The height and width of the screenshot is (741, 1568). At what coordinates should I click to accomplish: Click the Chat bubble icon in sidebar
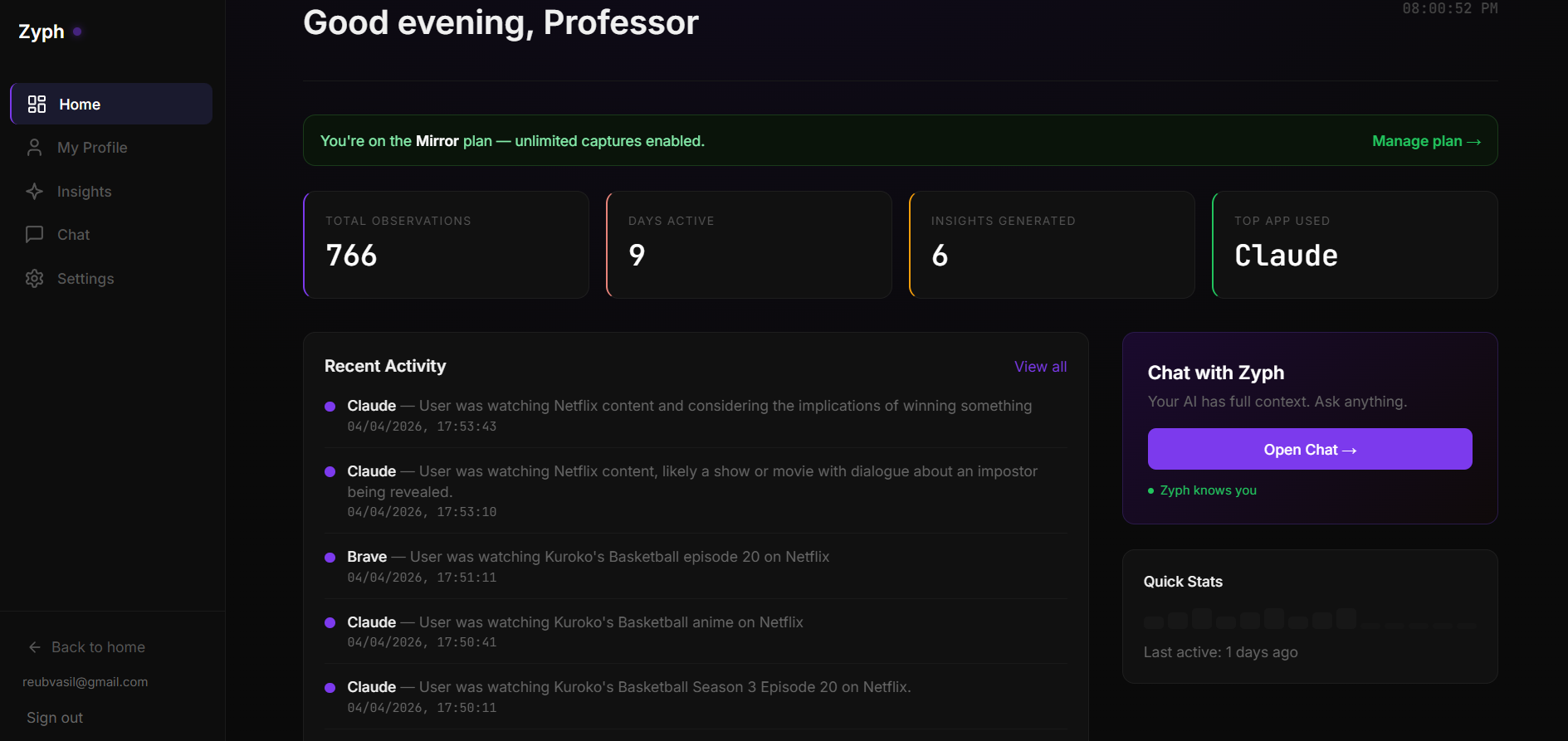point(34,235)
